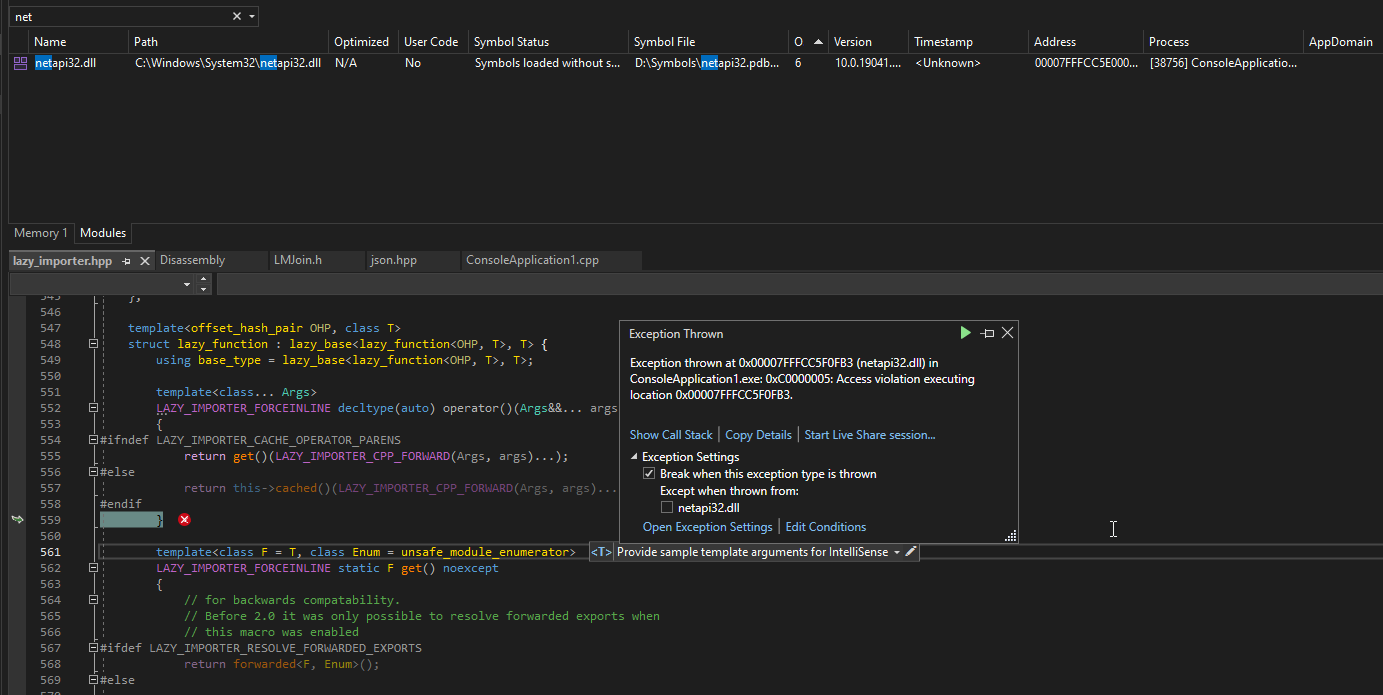Collapse the code region at line 548
The width and height of the screenshot is (1383, 695).
pos(92,343)
